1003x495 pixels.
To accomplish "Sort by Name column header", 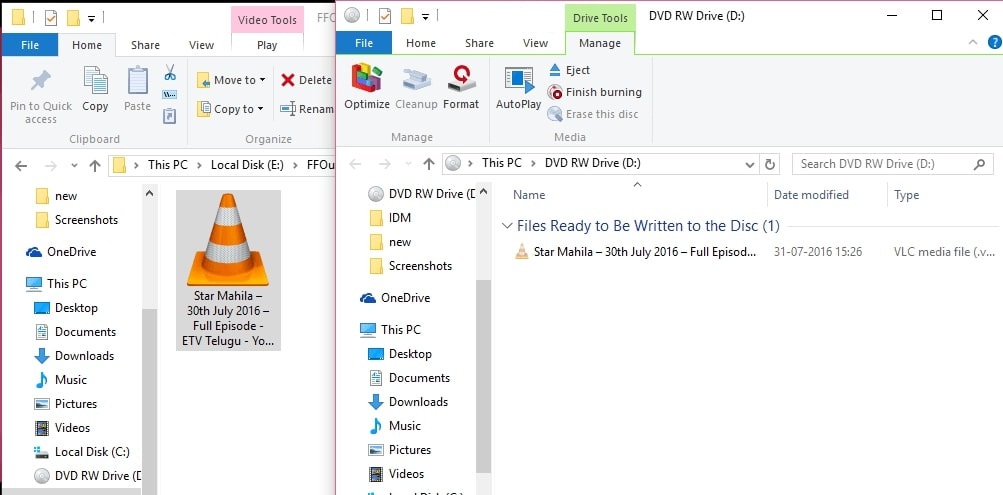I will point(529,195).
